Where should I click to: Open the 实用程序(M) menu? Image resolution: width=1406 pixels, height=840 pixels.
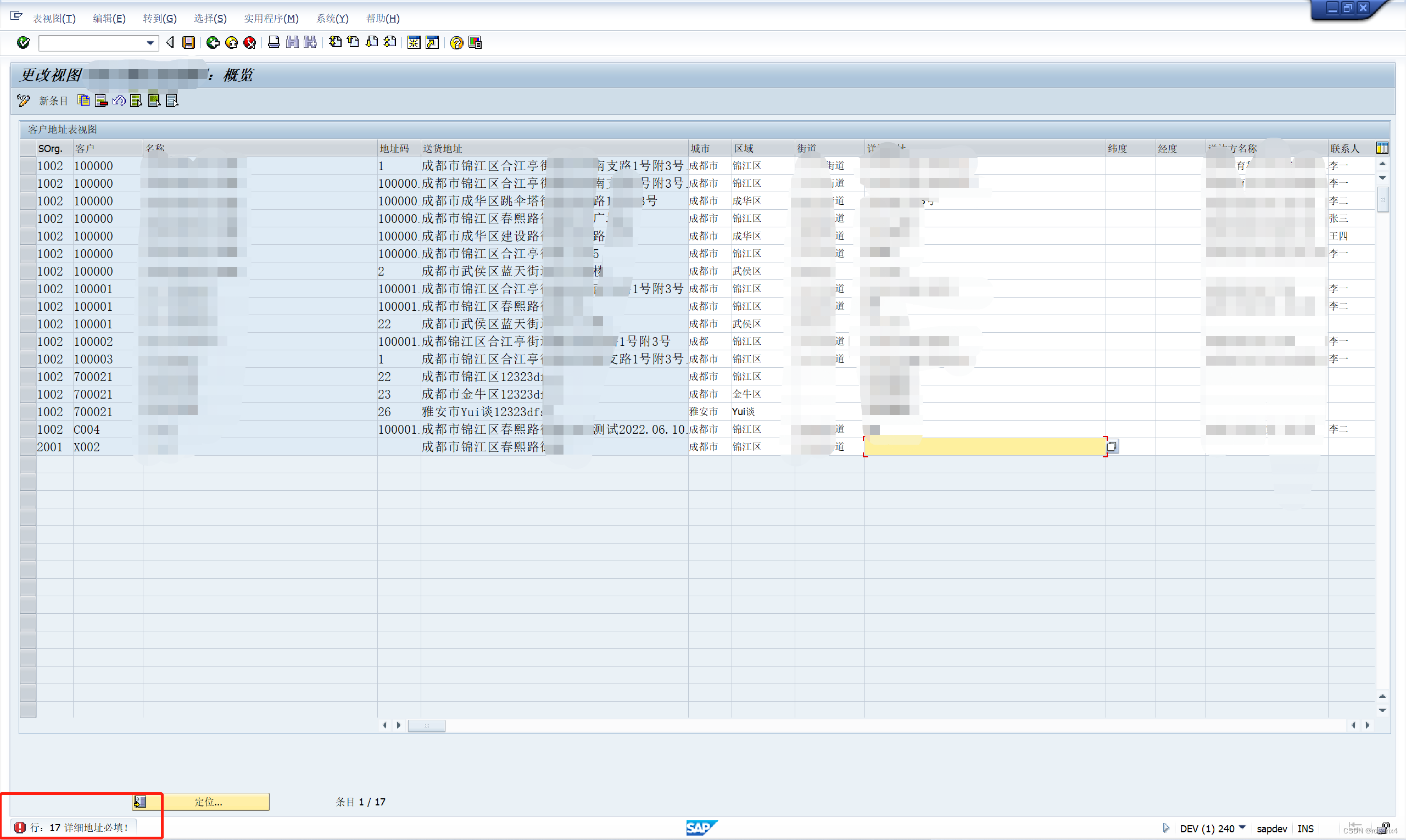pyautogui.click(x=271, y=19)
